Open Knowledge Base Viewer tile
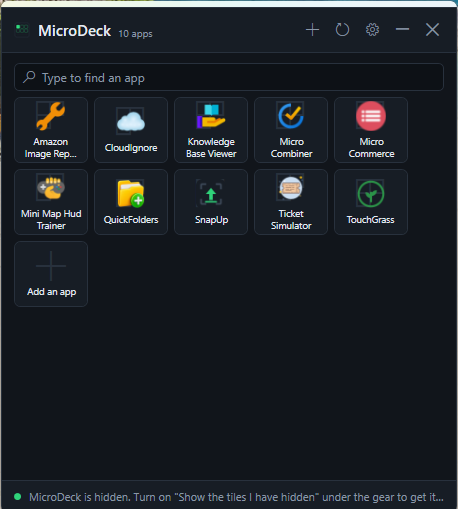This screenshot has height=509, width=458. [211, 130]
